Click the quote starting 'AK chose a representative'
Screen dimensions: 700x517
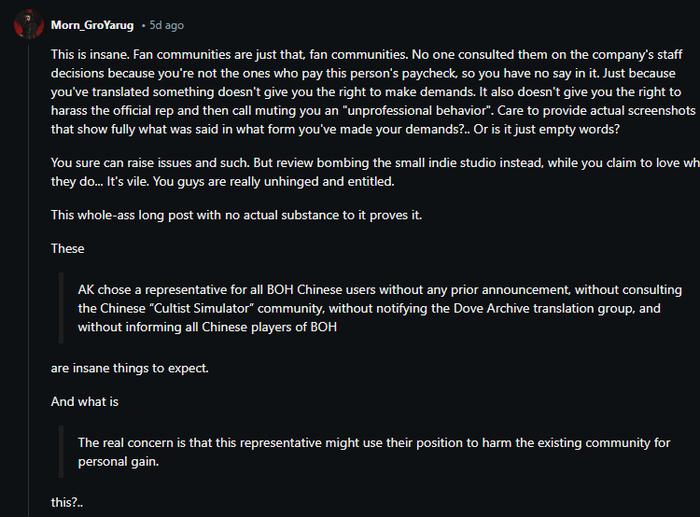tap(379, 308)
